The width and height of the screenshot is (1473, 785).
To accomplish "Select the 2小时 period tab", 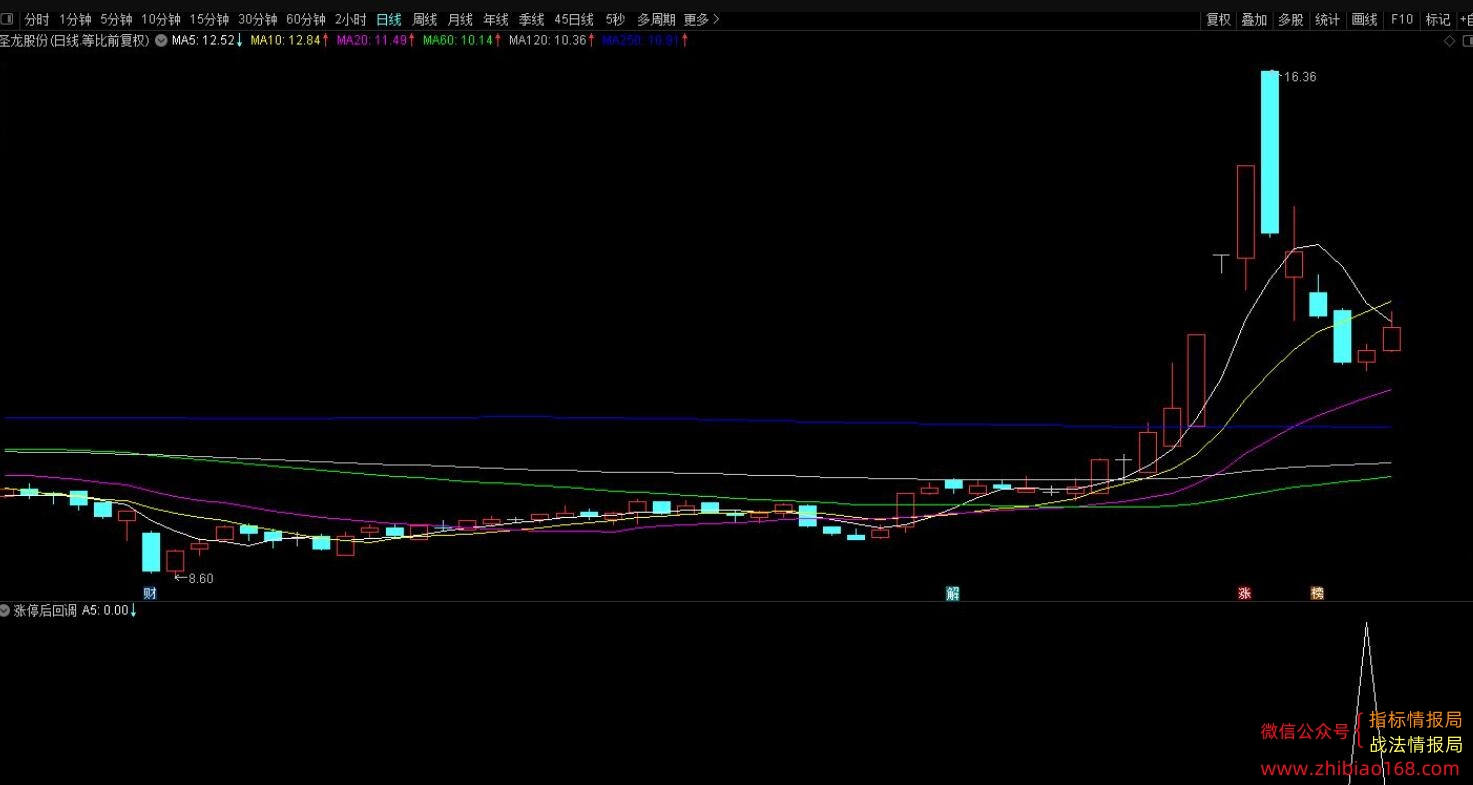I will click(x=350, y=19).
